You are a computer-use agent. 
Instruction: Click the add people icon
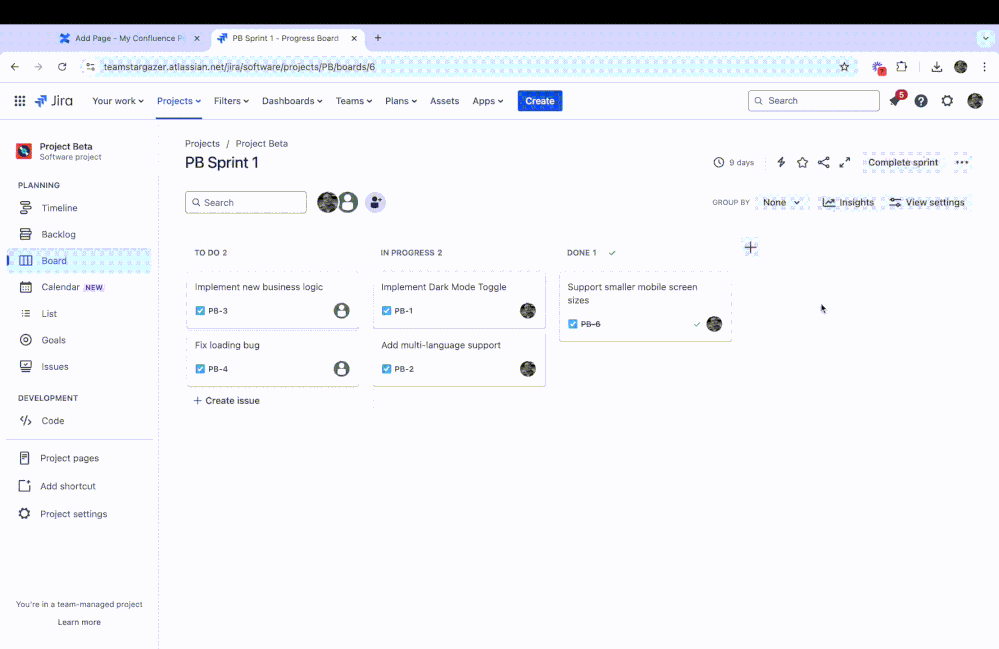point(375,203)
